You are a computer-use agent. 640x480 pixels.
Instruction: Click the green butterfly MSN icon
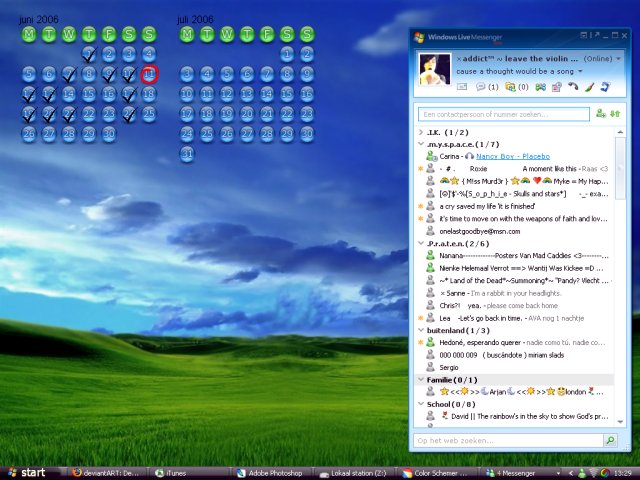pos(540,87)
